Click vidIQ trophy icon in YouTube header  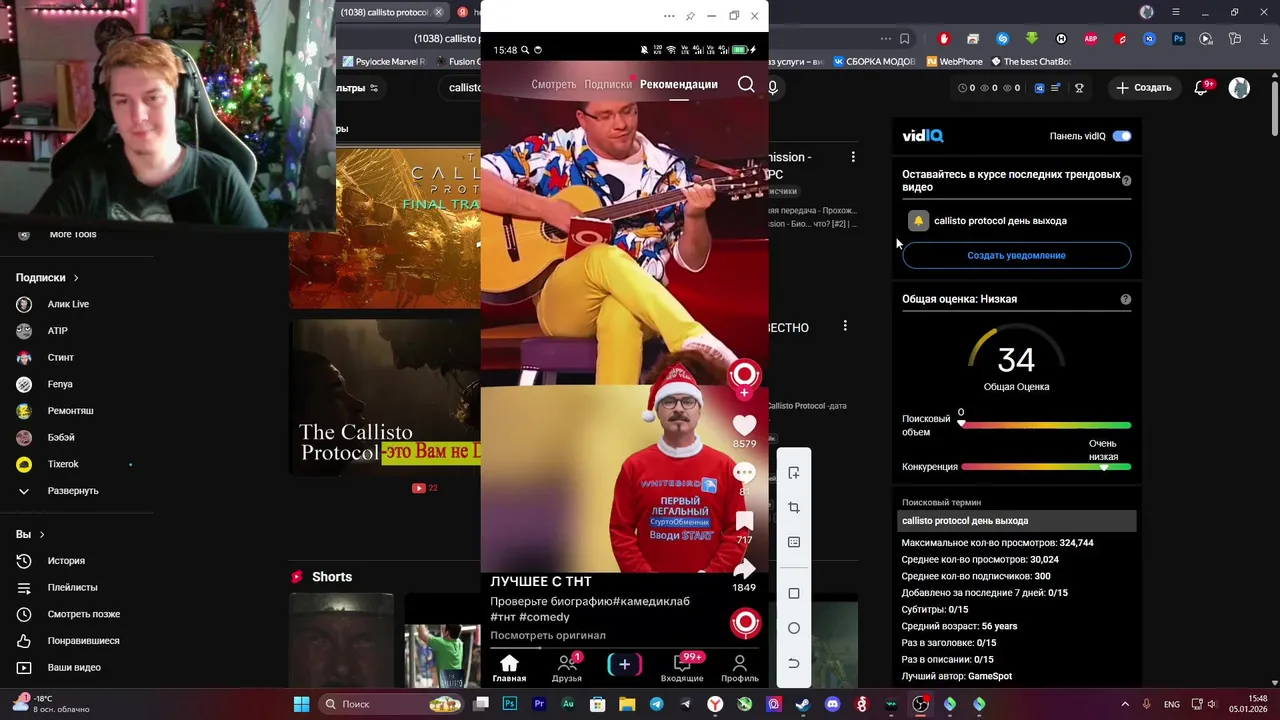click(1079, 88)
